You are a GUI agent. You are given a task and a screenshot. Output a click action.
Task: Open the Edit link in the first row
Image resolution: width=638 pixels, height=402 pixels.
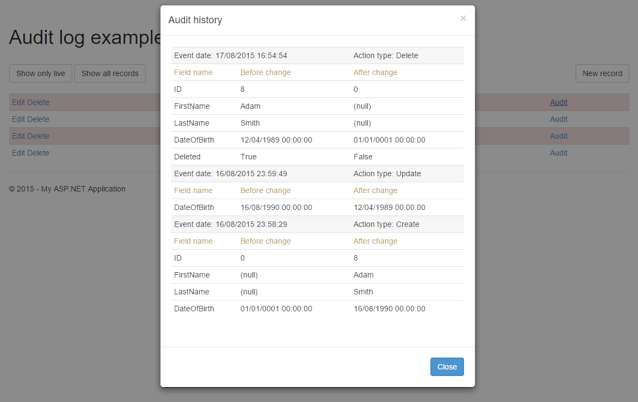[18, 102]
